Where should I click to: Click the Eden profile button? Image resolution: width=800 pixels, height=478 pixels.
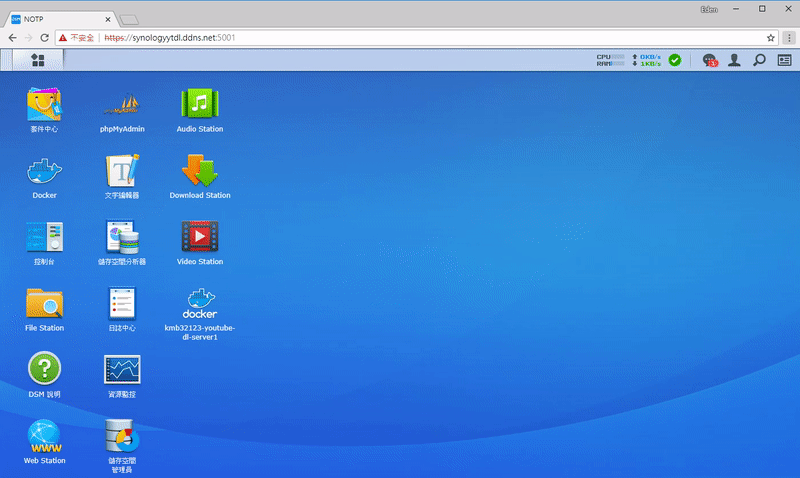pyautogui.click(x=709, y=9)
